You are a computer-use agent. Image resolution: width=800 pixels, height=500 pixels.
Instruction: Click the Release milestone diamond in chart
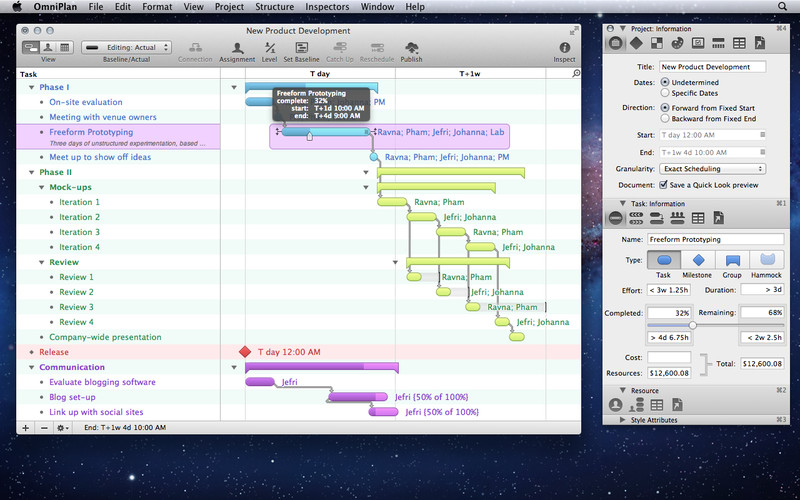[246, 352]
